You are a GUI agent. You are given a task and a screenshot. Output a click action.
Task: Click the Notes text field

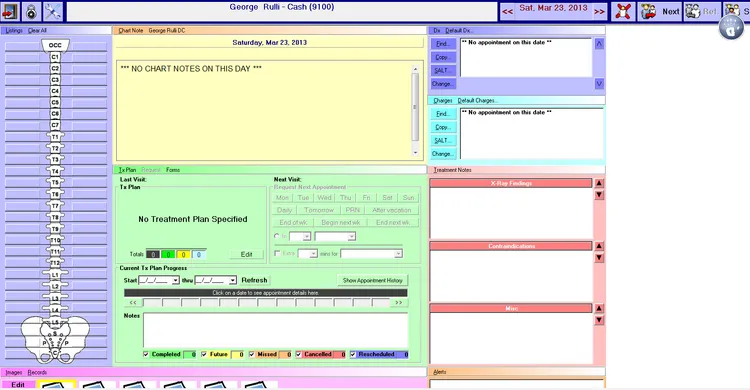(275, 330)
